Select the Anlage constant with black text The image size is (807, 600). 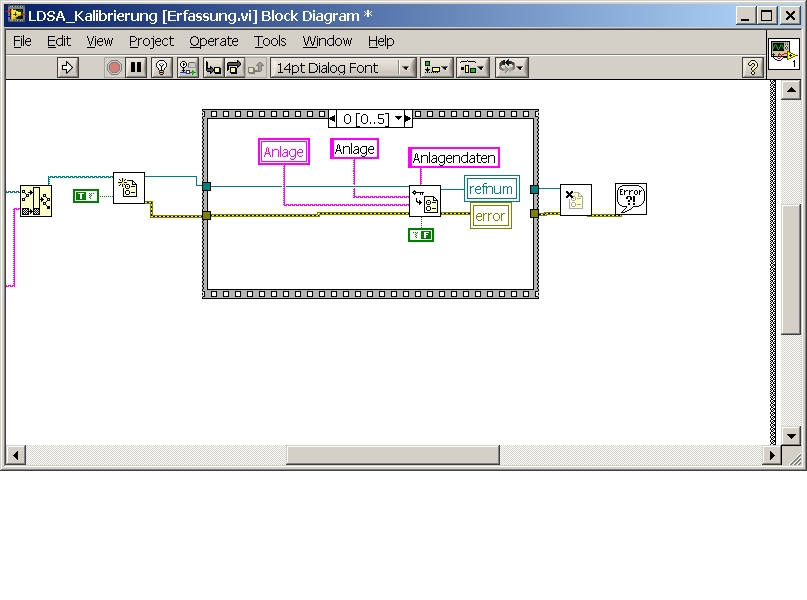(x=354, y=149)
